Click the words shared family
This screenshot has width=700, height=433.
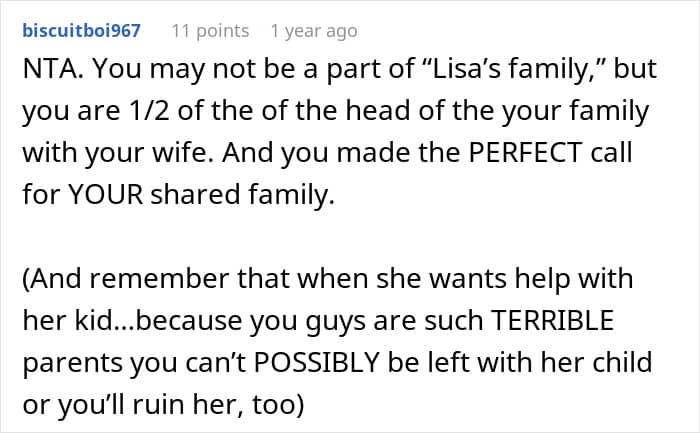coord(242,195)
